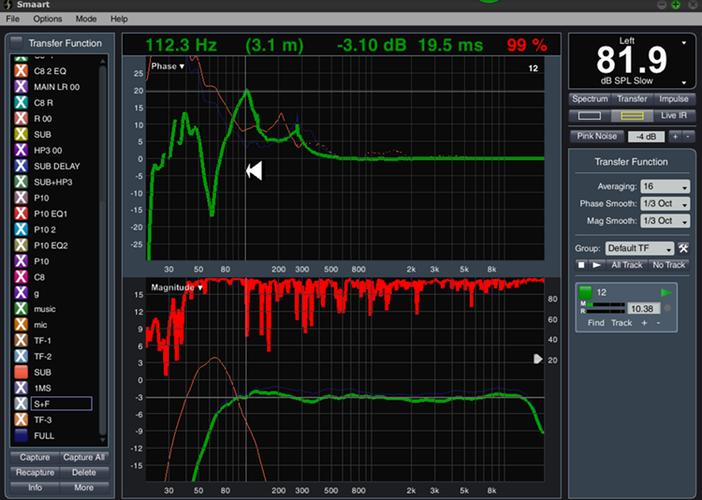The image size is (702, 500).
Task: Open the Averaging dropdown
Action: (x=665, y=186)
